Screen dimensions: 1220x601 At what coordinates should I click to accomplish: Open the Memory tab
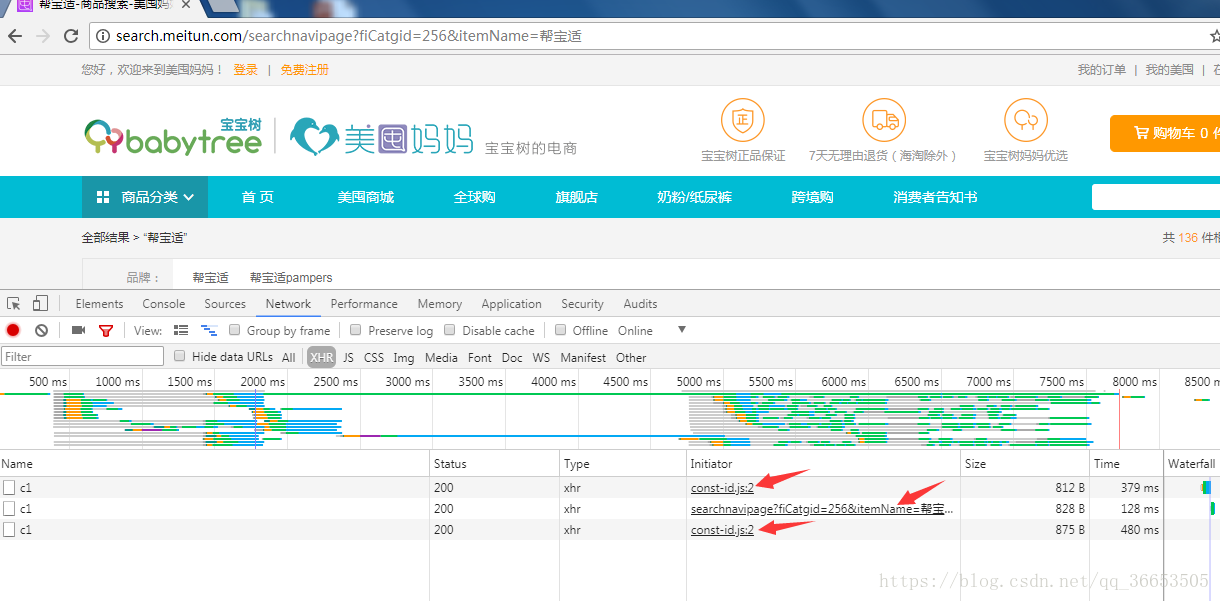[x=440, y=304]
